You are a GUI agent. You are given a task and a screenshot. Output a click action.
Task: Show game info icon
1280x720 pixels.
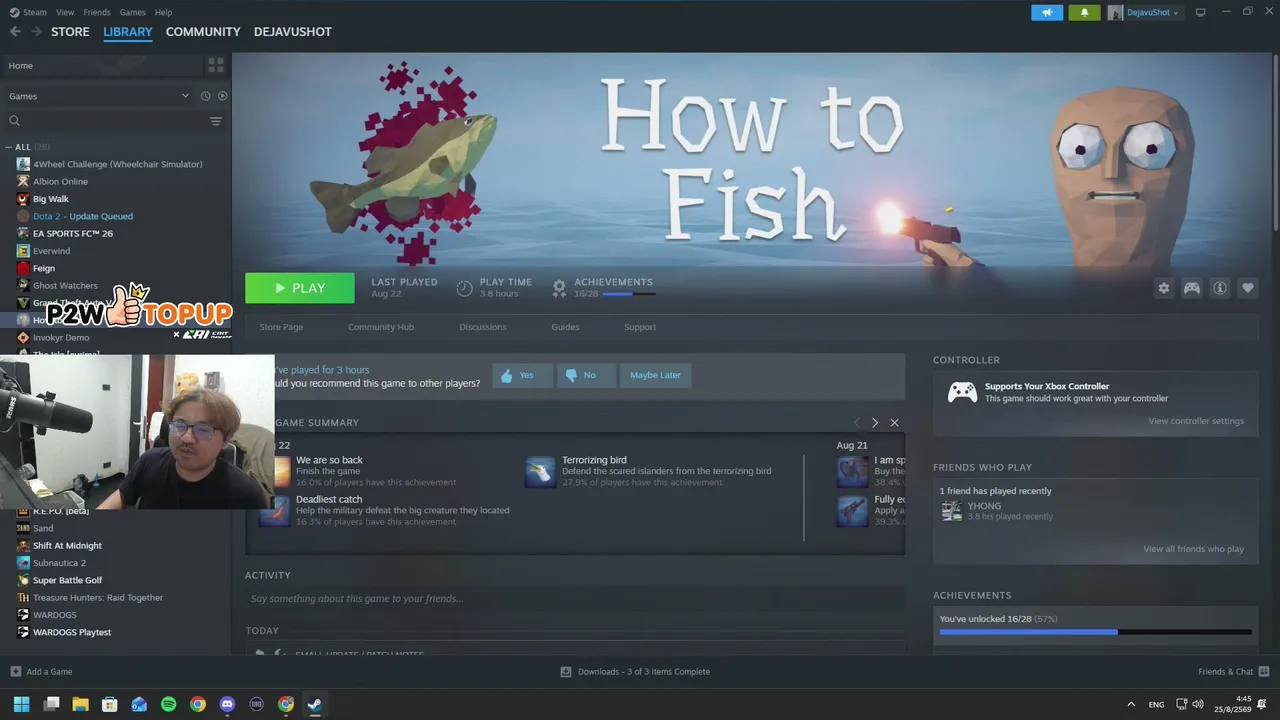click(x=1220, y=288)
